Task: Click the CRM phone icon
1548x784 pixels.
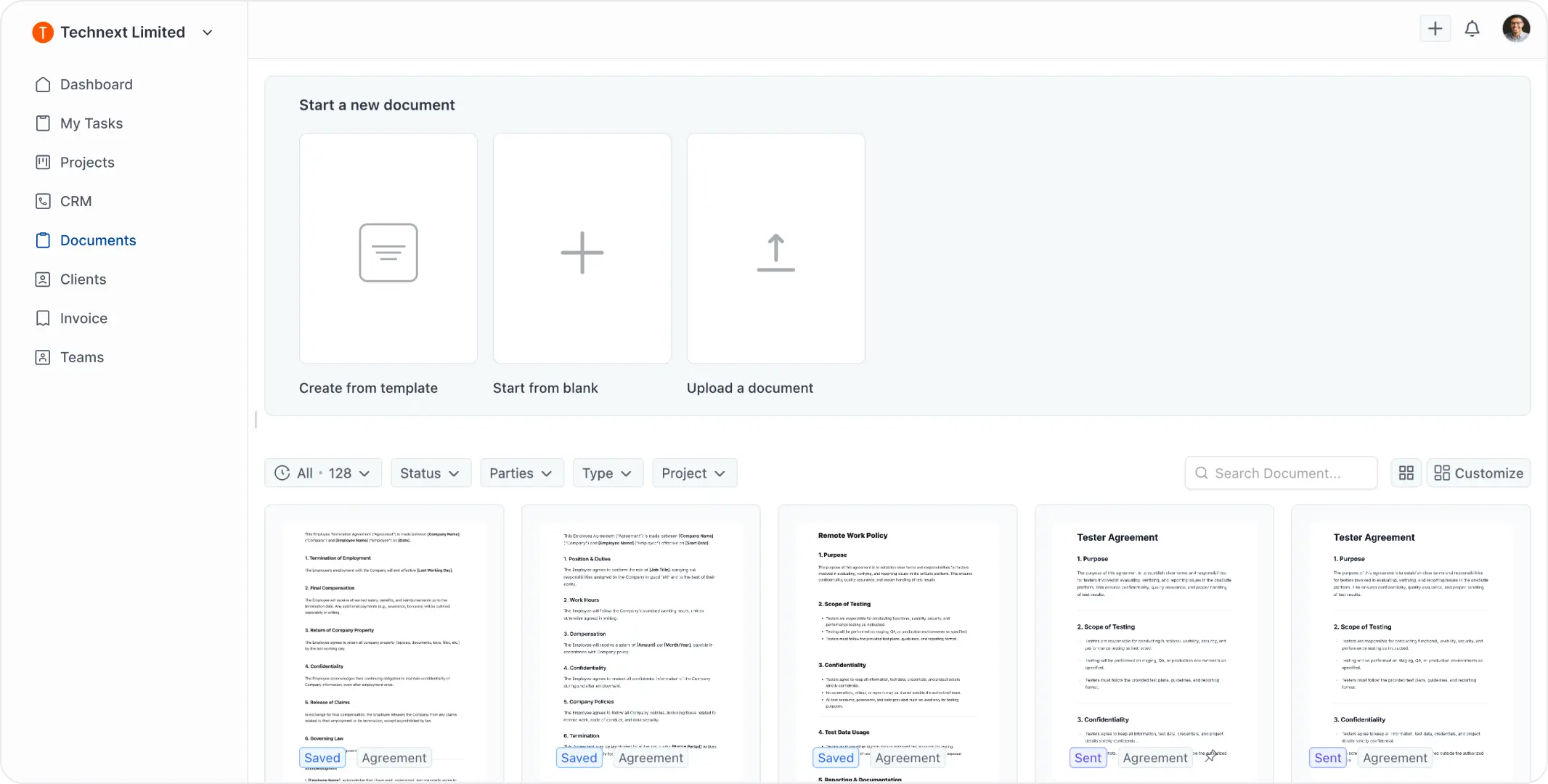Action: tap(43, 201)
